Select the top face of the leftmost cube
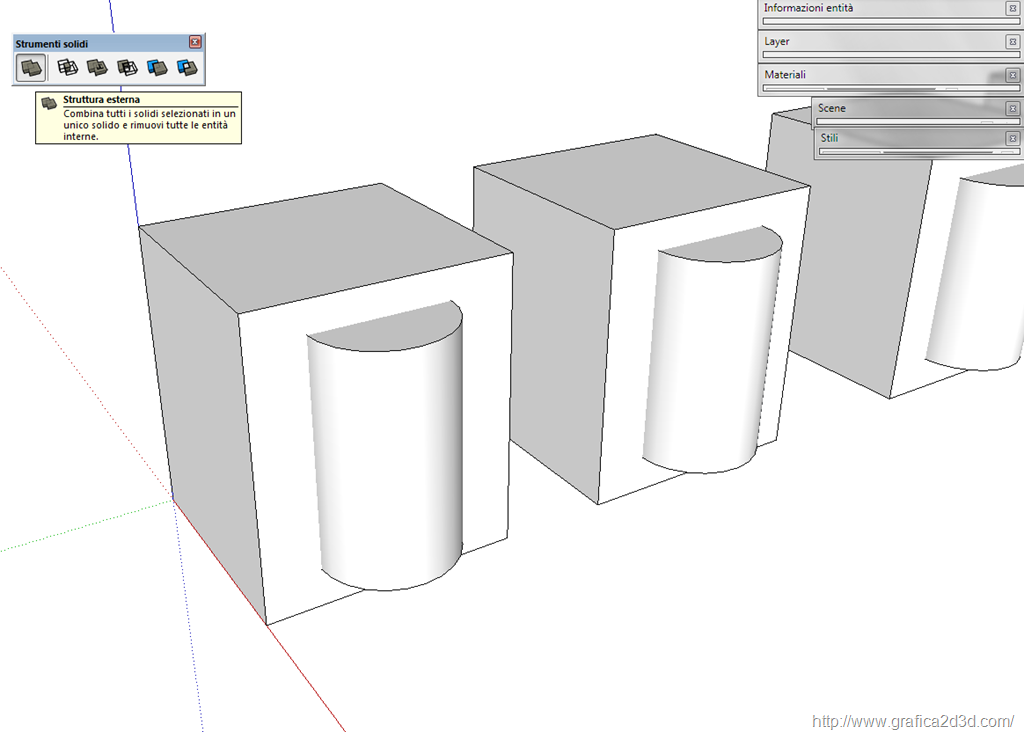 pyautogui.click(x=320, y=245)
